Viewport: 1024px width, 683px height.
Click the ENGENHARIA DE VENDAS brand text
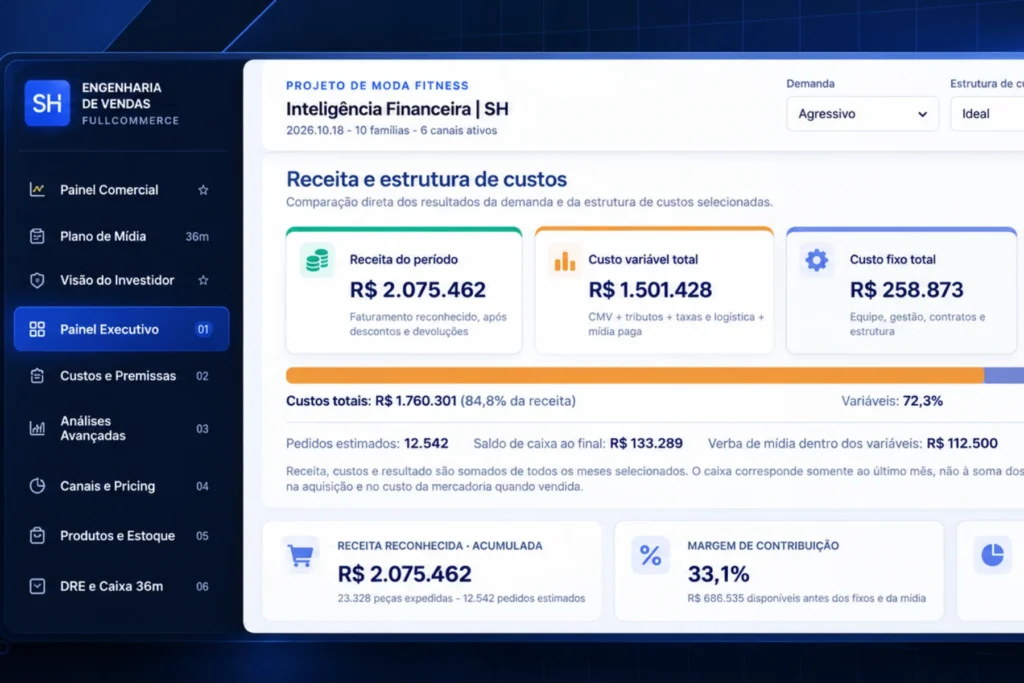click(x=121, y=96)
